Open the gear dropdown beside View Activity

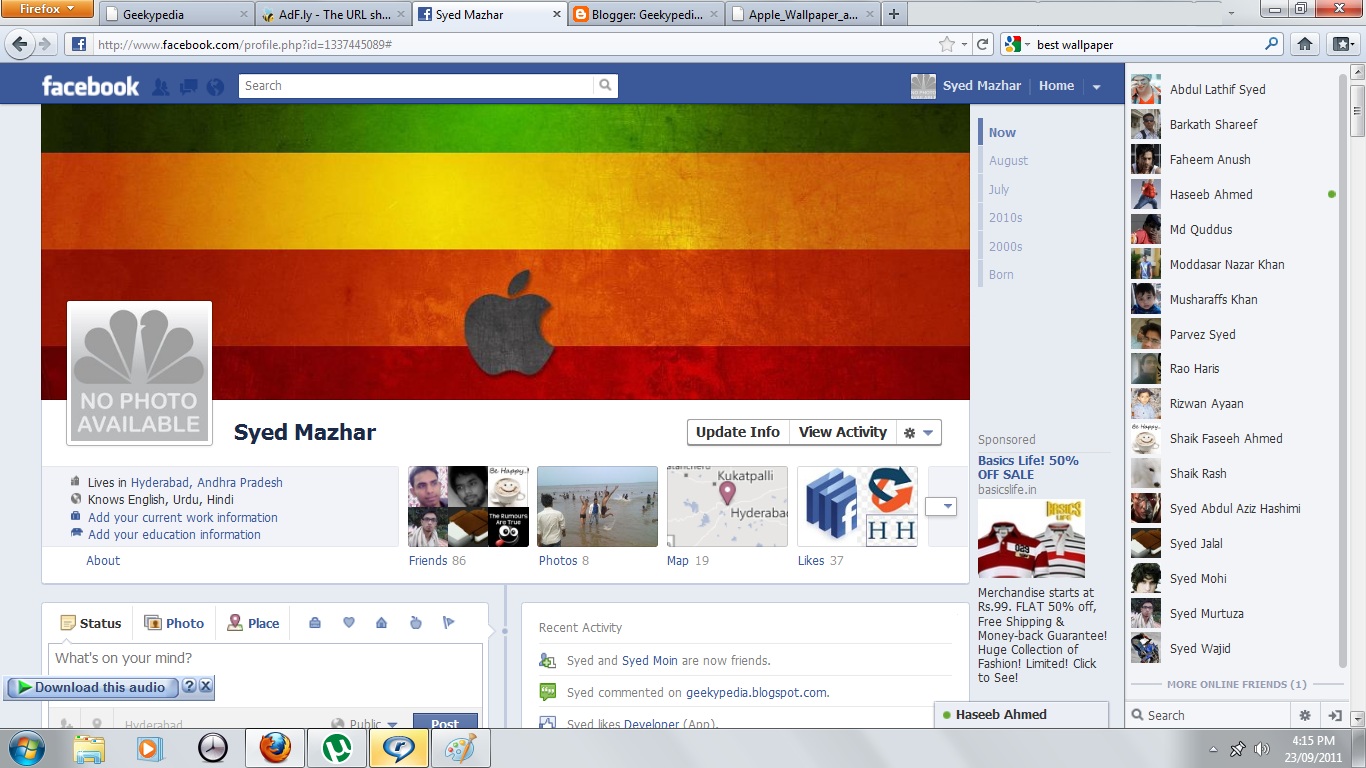click(x=916, y=432)
